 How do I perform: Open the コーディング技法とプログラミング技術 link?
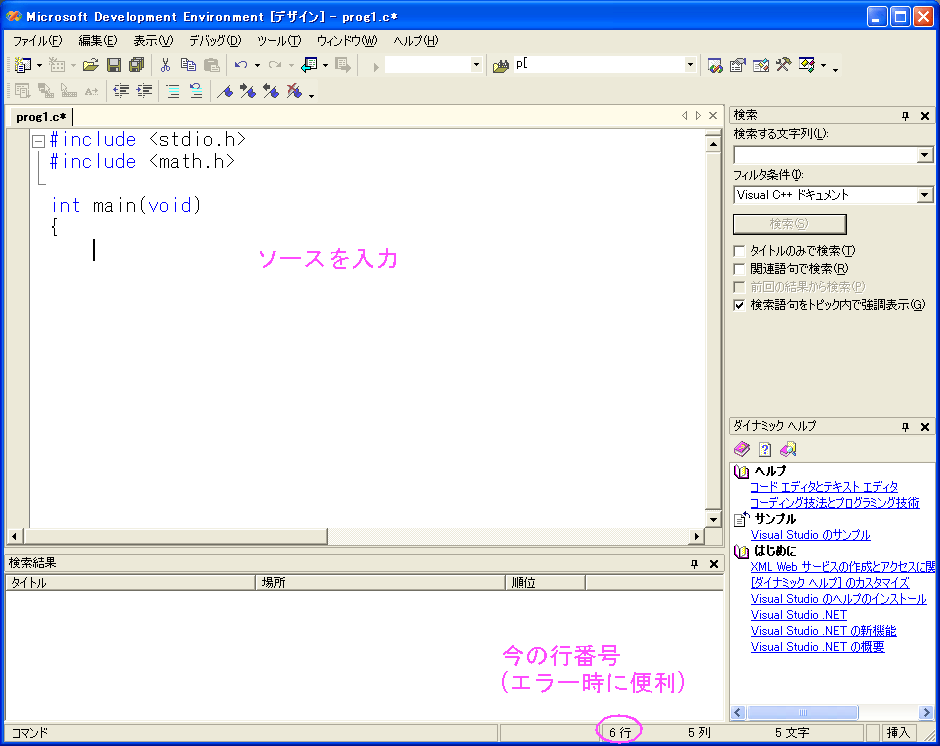834,503
